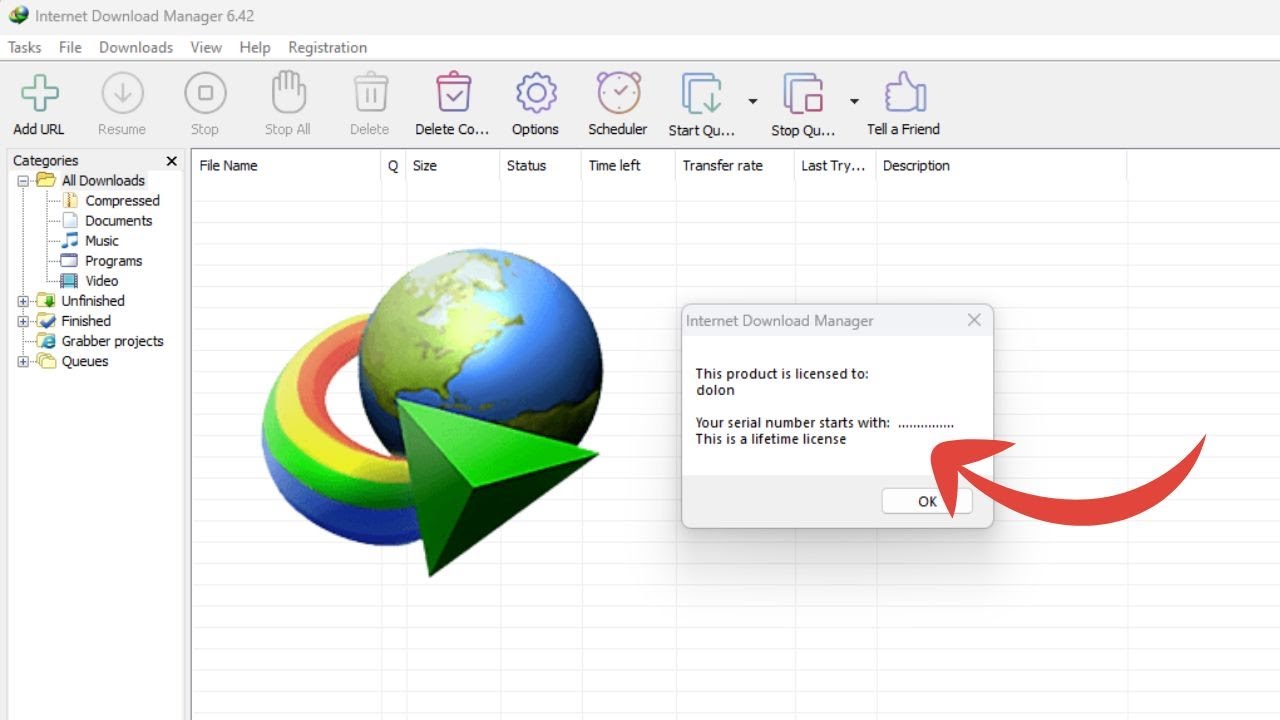The width and height of the screenshot is (1280, 720).
Task: Open the Registration menu
Action: pos(327,47)
